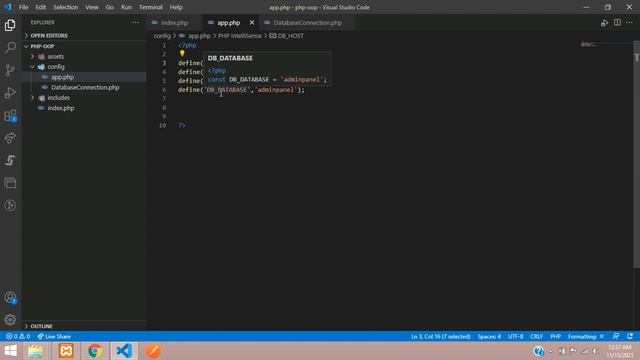Open notifications bell in status bar

(x=630, y=336)
